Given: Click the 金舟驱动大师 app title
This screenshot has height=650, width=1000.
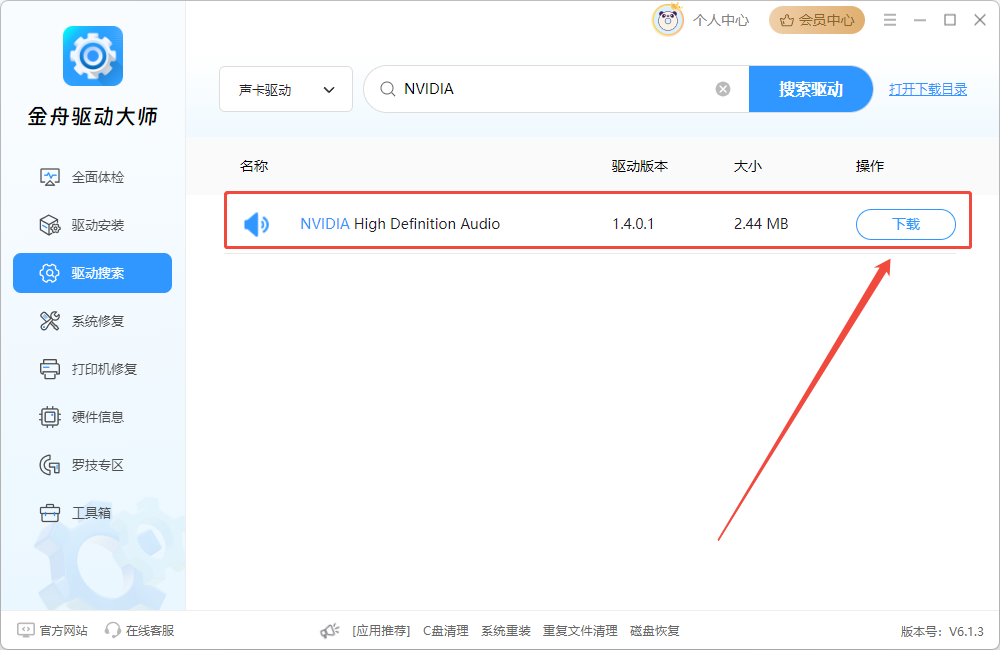Looking at the screenshot, I should pyautogui.click(x=93, y=117).
